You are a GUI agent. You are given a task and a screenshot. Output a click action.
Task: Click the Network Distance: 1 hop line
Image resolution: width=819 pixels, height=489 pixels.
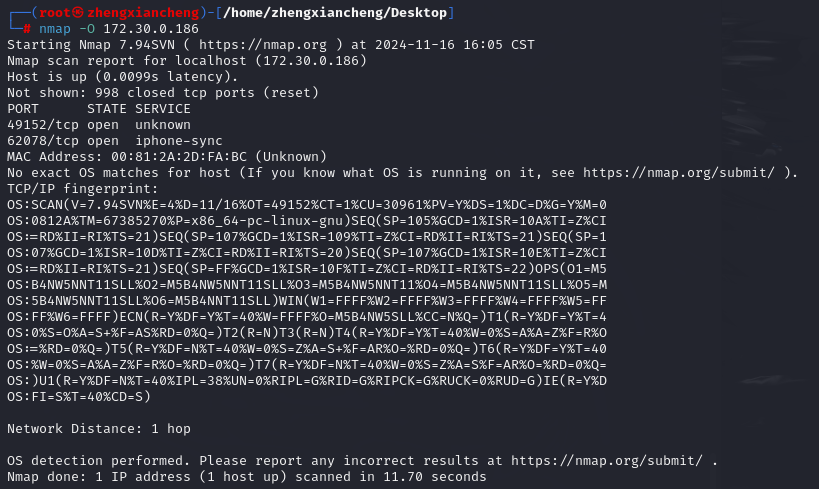click(99, 429)
